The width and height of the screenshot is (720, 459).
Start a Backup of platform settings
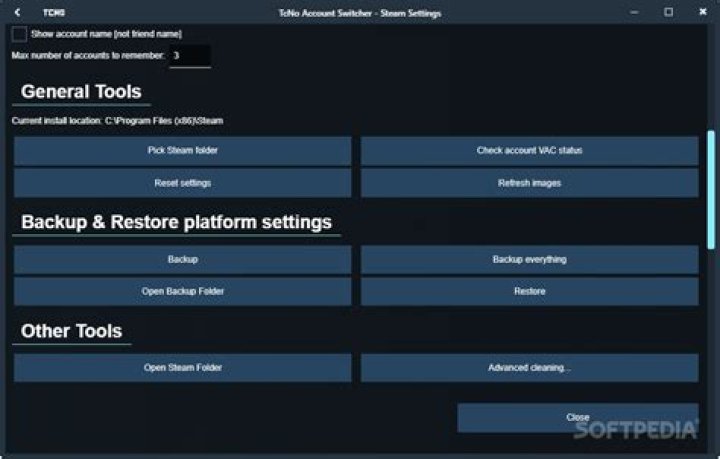[183, 259]
